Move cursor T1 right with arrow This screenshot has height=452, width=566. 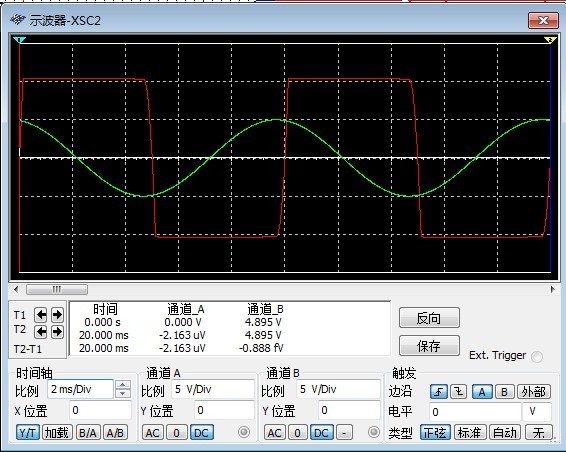(x=57, y=315)
